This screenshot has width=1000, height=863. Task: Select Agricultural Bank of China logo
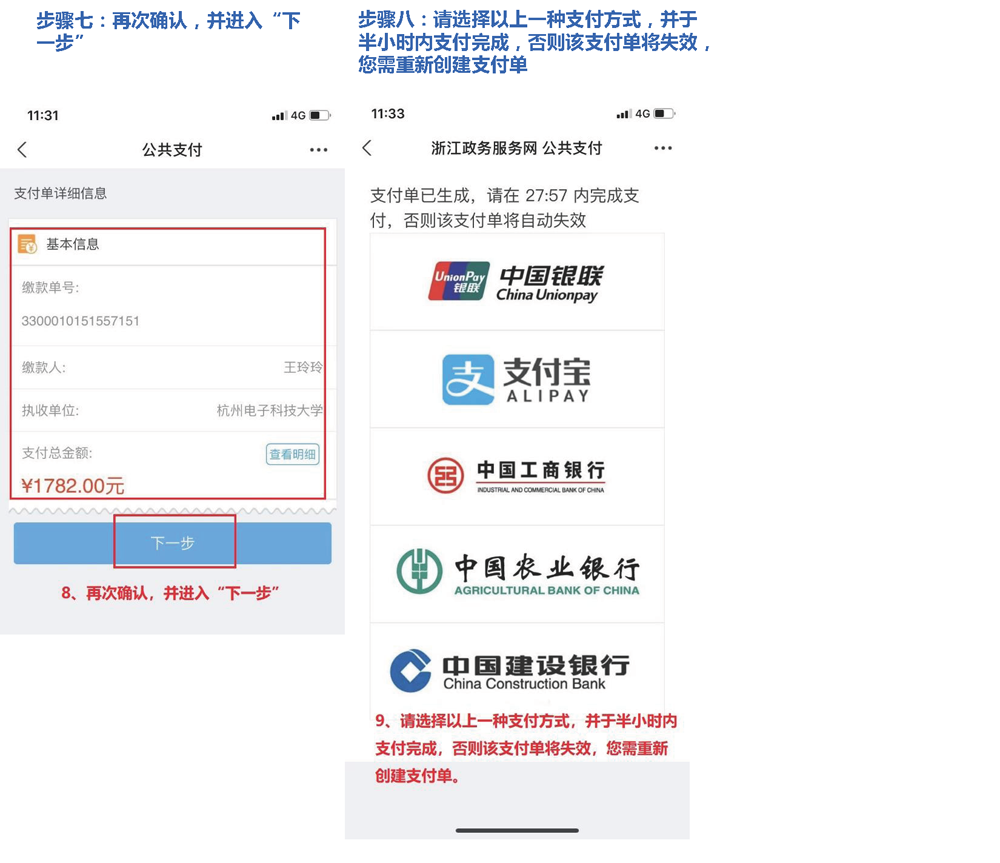pos(516,573)
